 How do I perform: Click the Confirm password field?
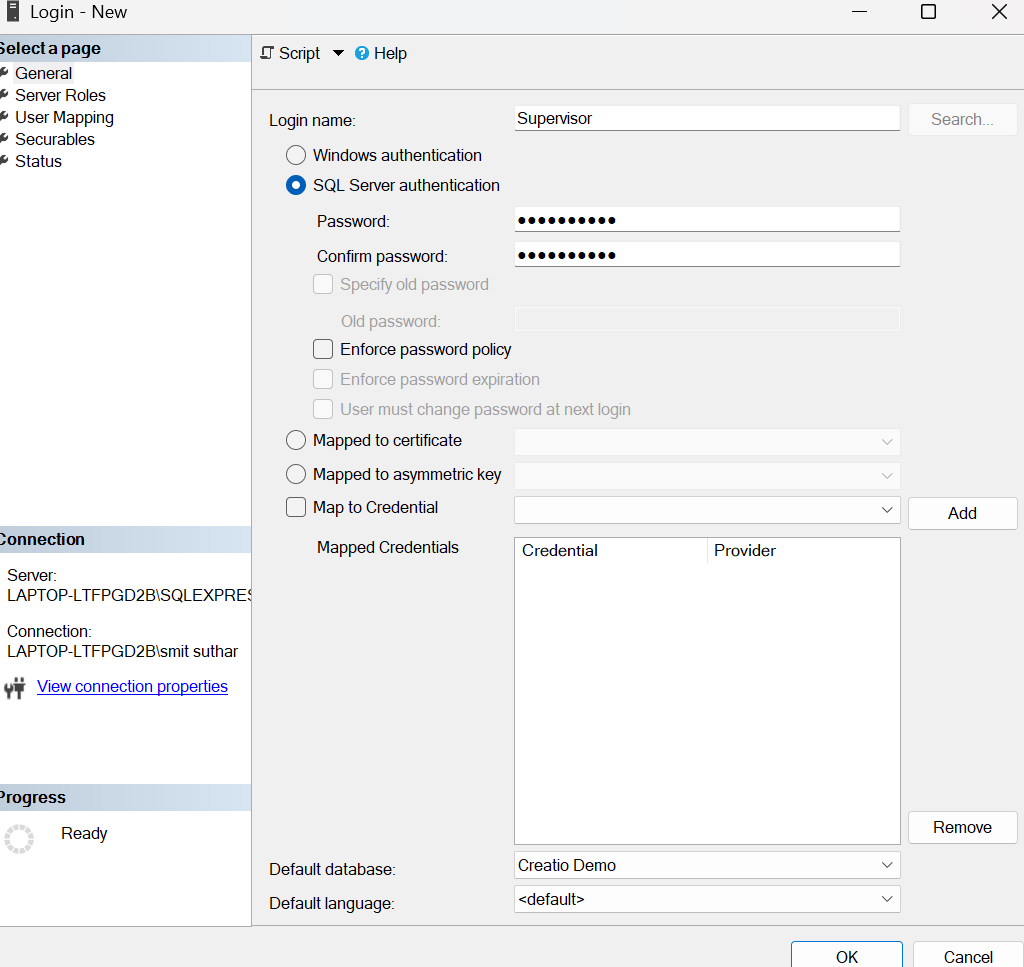coord(707,255)
